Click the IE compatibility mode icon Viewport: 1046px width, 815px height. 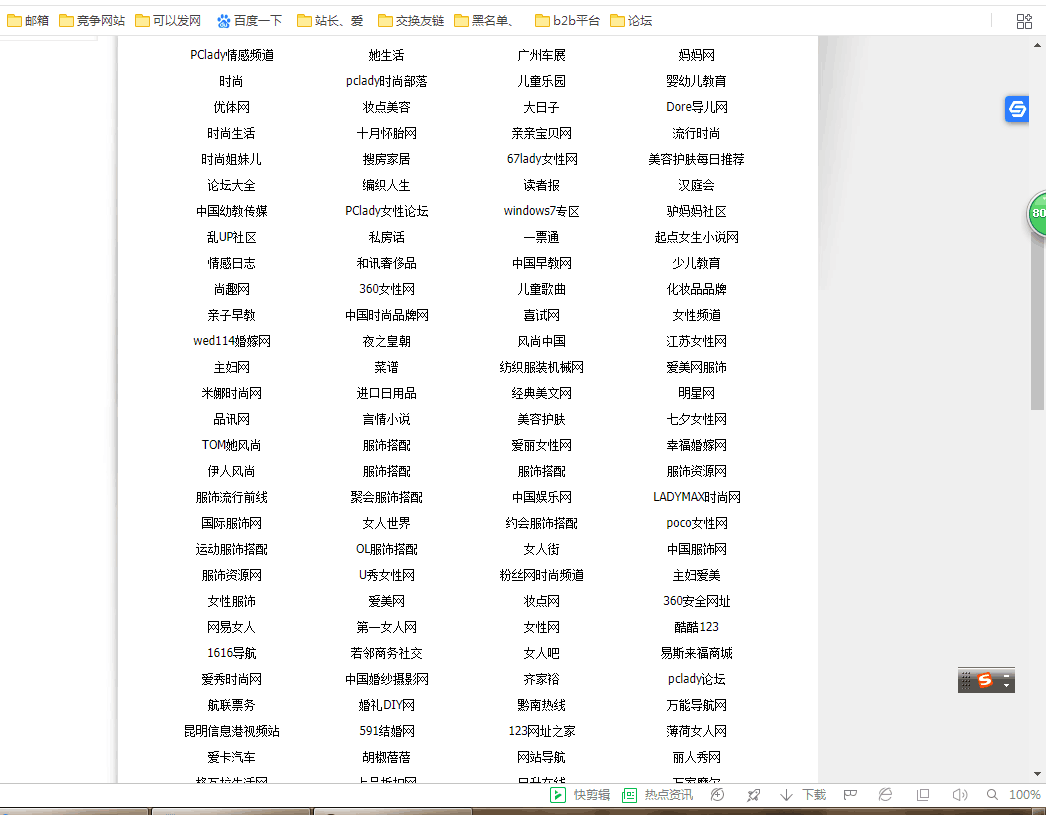click(885, 794)
